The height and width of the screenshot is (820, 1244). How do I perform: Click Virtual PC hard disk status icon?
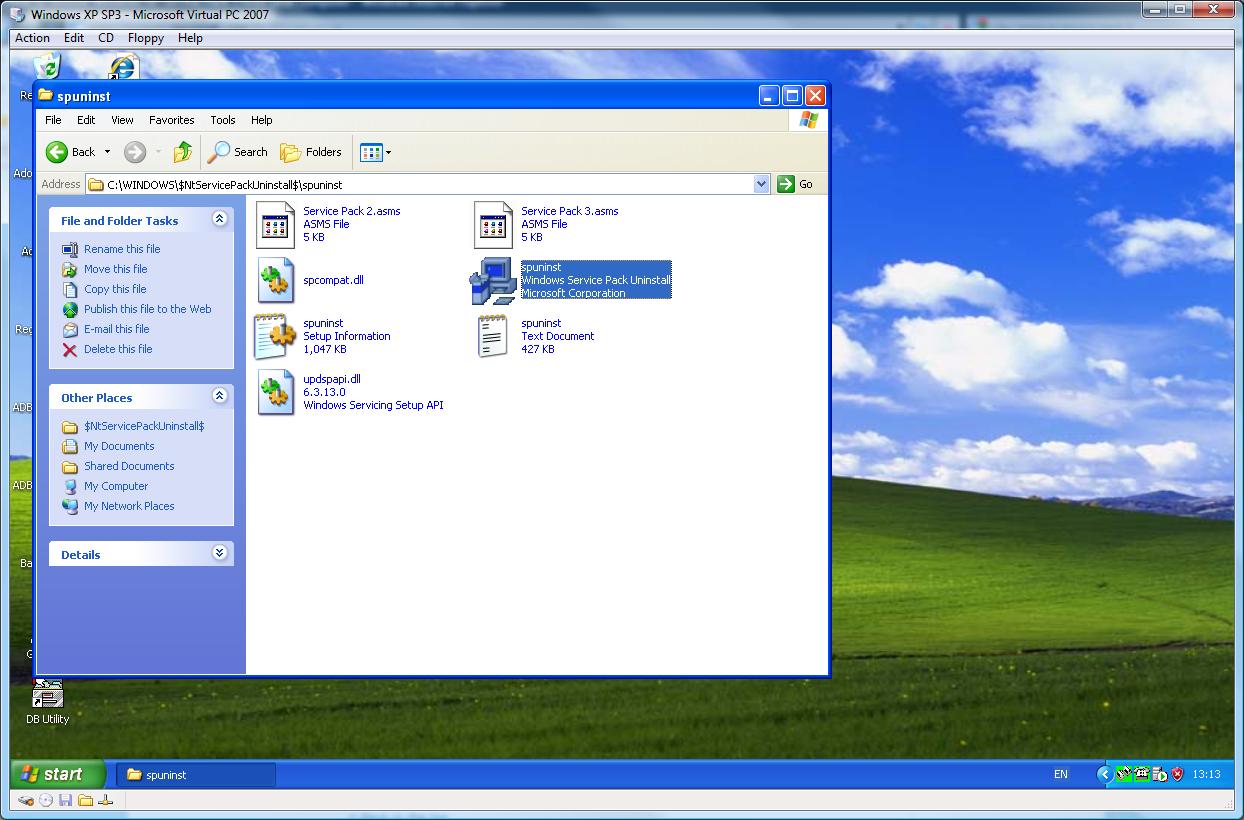click(27, 800)
